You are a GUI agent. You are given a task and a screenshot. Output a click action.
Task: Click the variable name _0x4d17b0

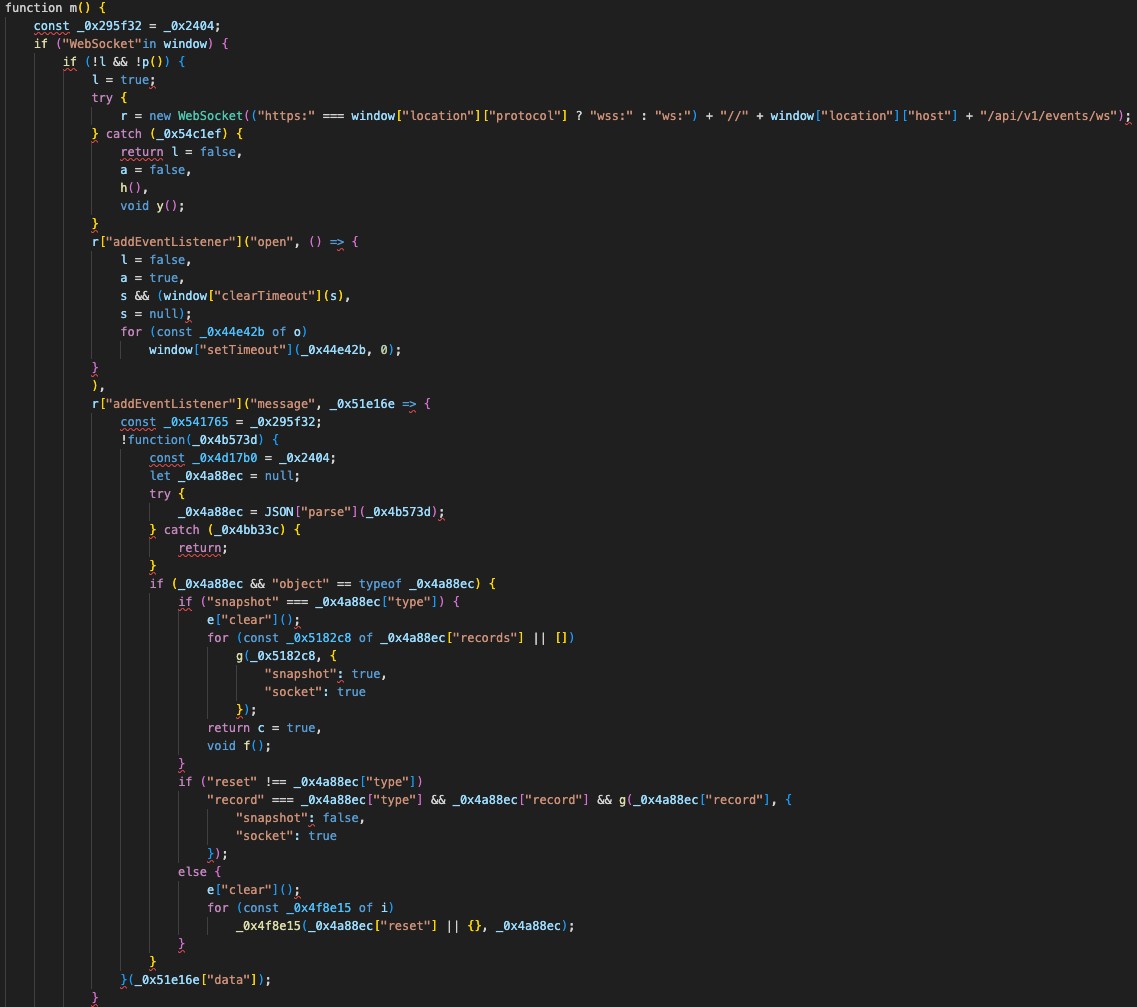click(x=225, y=458)
